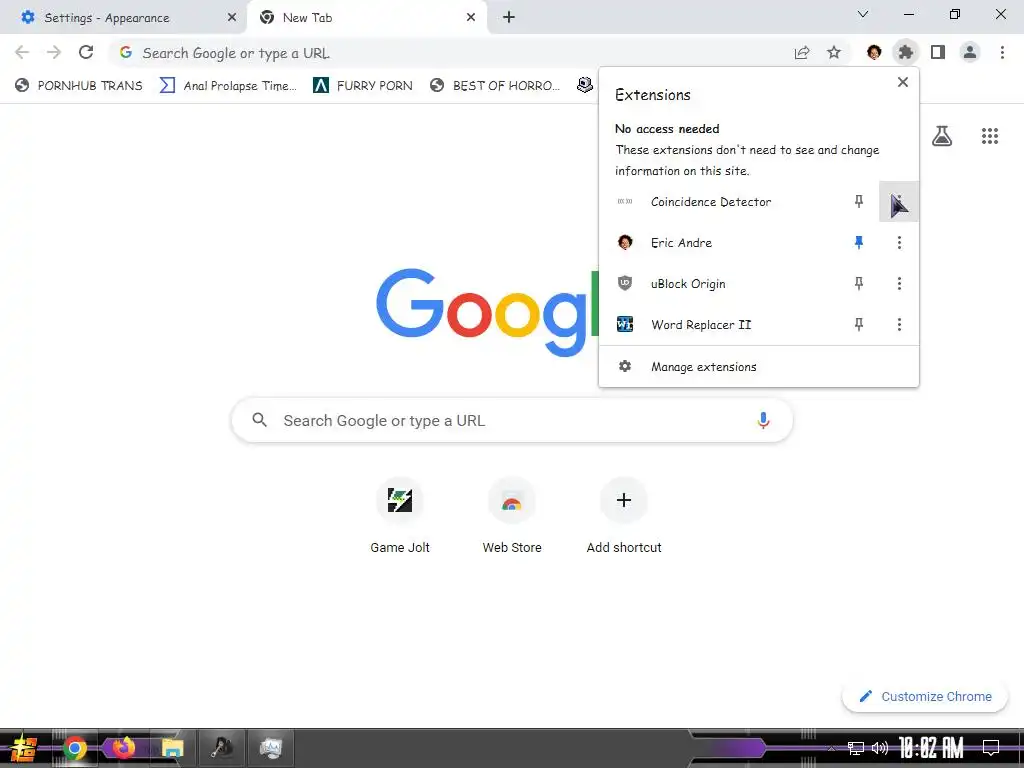Select the New Tab tab
Screen dimensions: 1024x768
366,18
